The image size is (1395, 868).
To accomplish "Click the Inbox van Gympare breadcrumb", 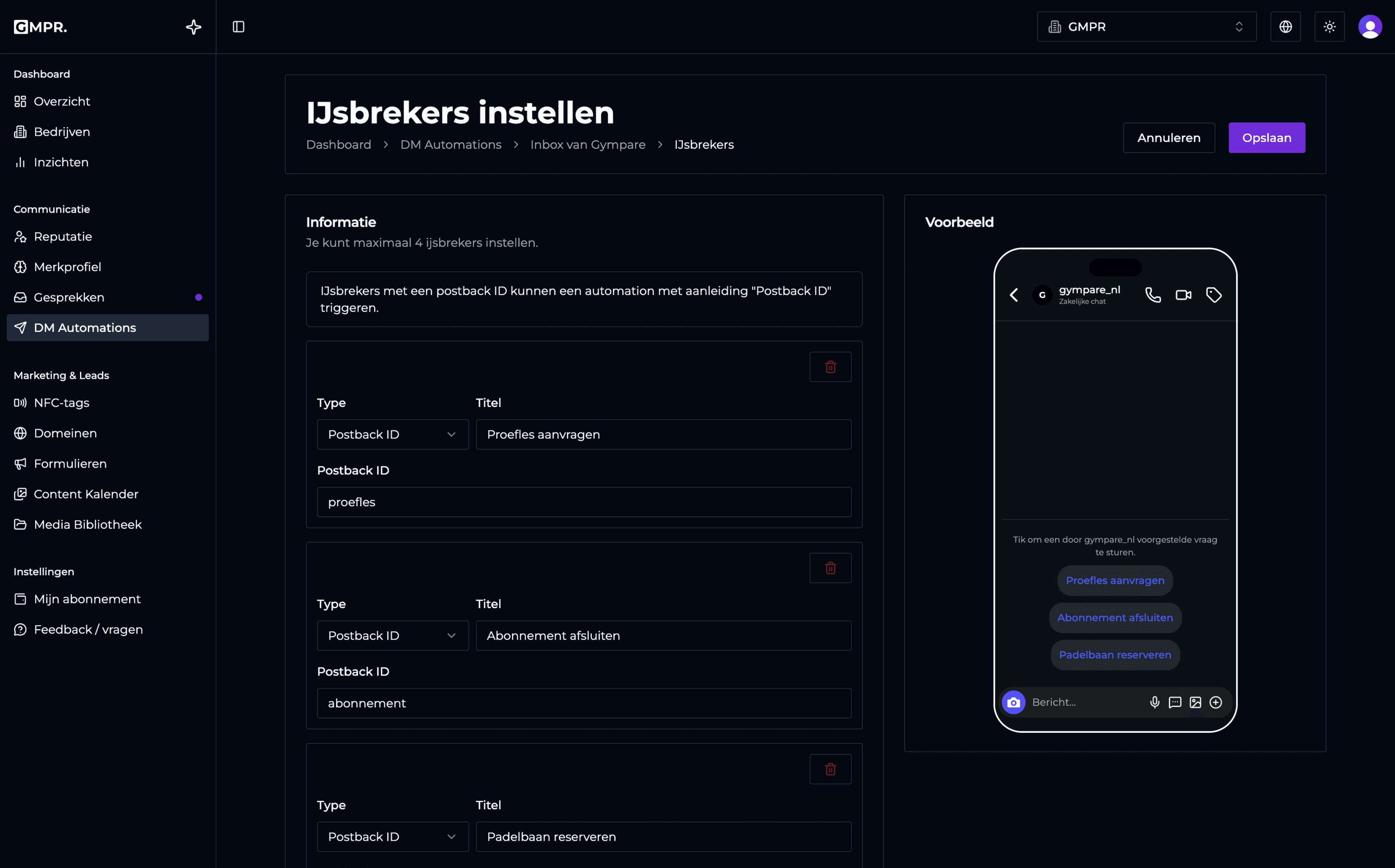I will [588, 145].
